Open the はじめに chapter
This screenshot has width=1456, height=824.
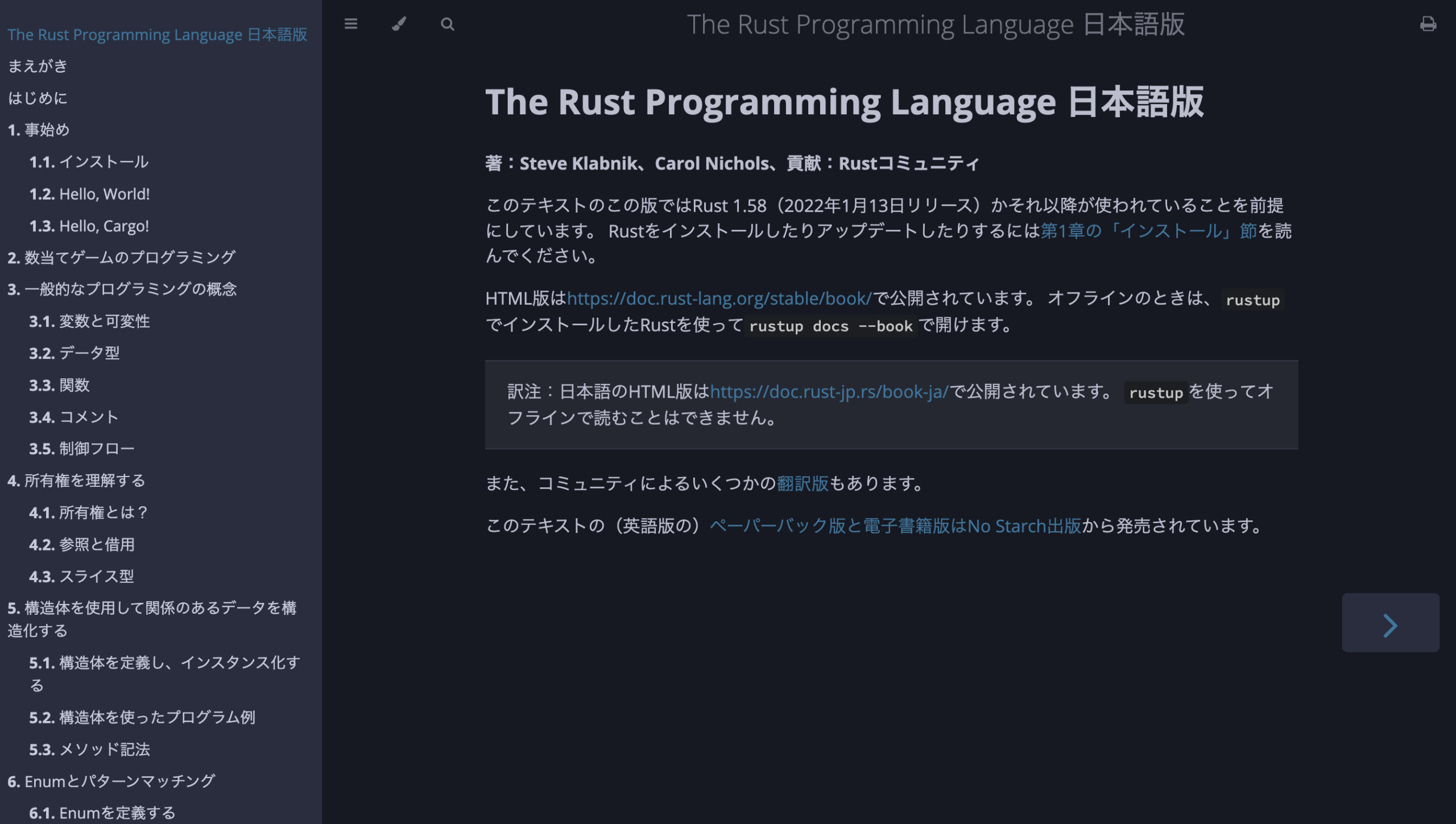click(38, 98)
